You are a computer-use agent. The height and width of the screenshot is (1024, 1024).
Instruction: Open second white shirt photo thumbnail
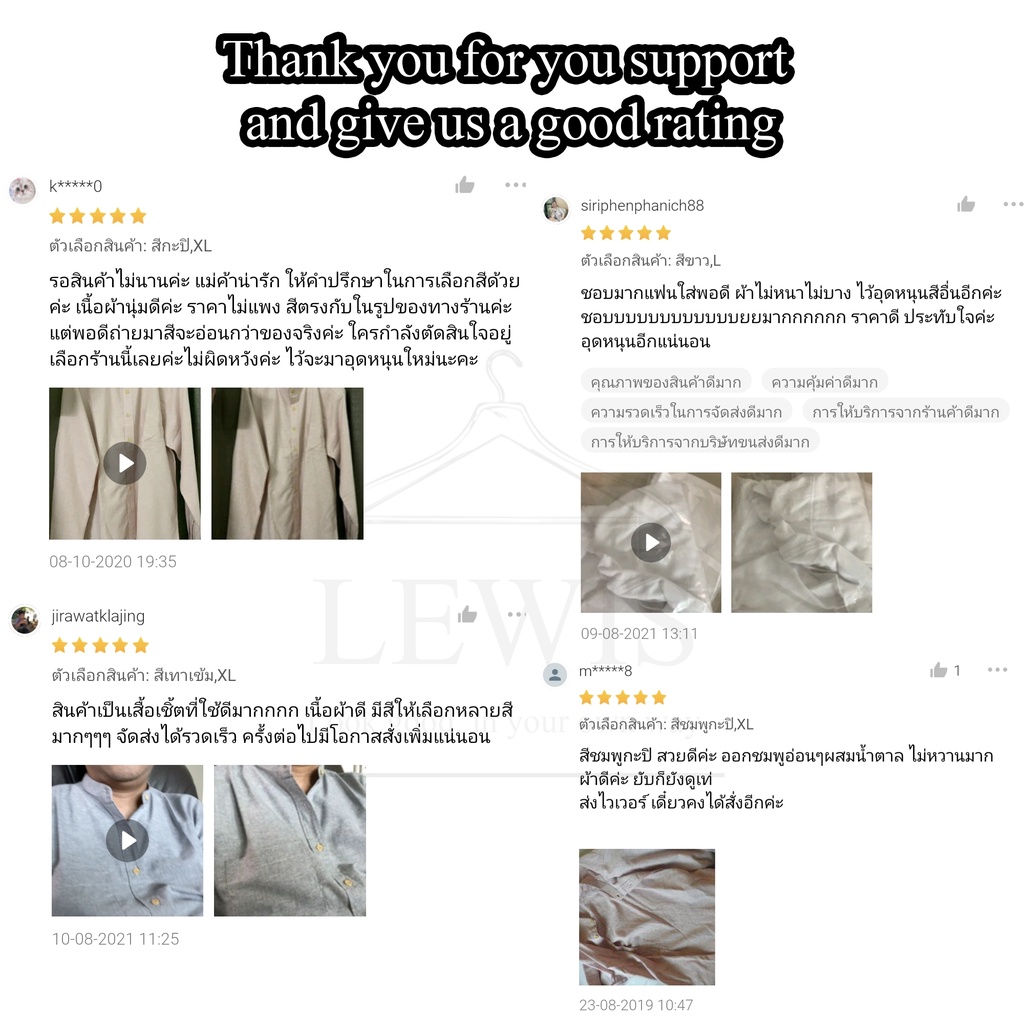(801, 542)
